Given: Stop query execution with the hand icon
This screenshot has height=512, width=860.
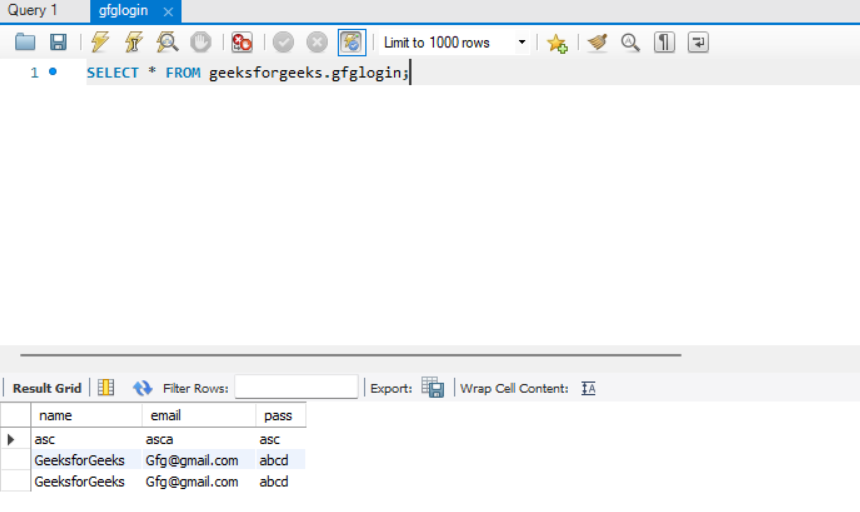Looking at the screenshot, I should point(200,42).
